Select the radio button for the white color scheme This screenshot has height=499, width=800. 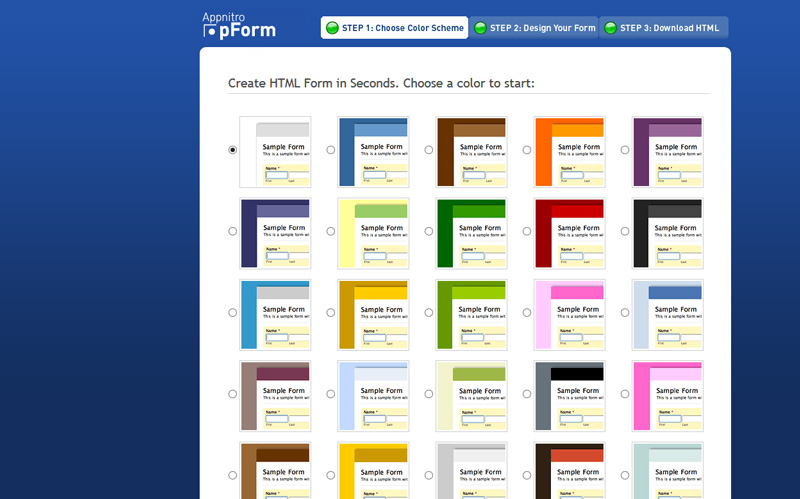pyautogui.click(x=233, y=150)
